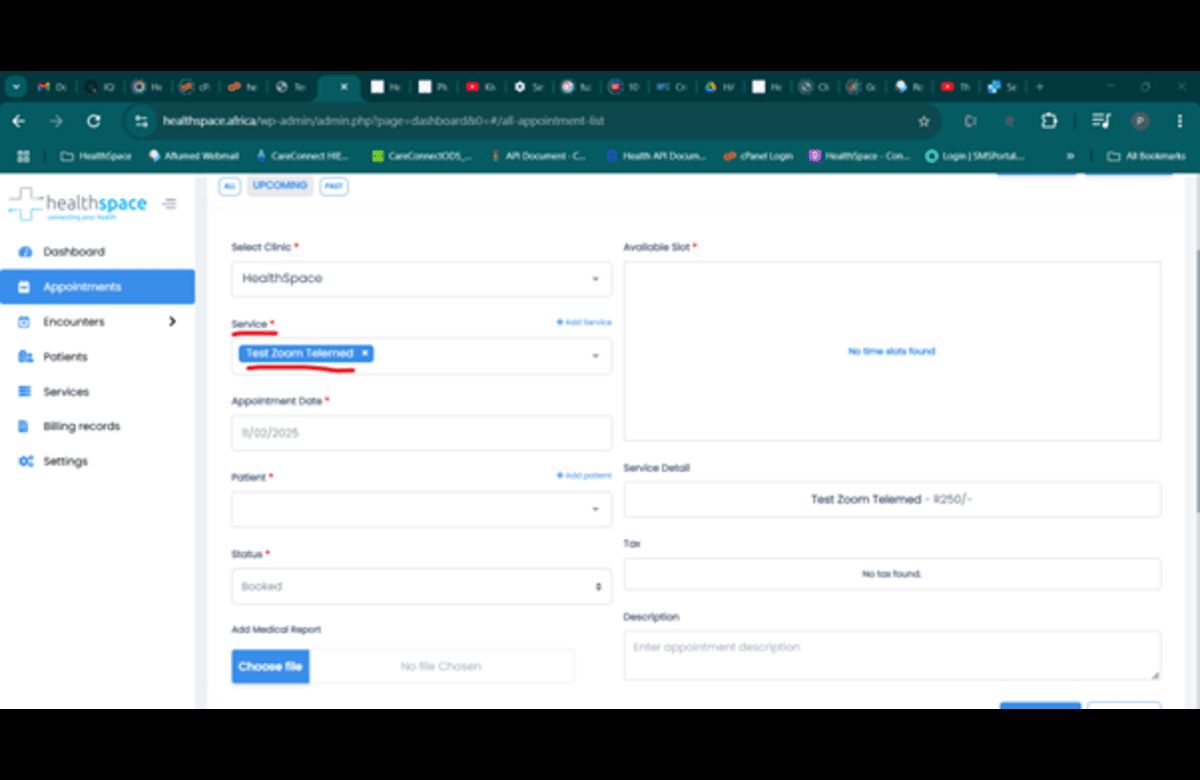Click the Choose file button
The height and width of the screenshot is (780, 1200).
270,666
